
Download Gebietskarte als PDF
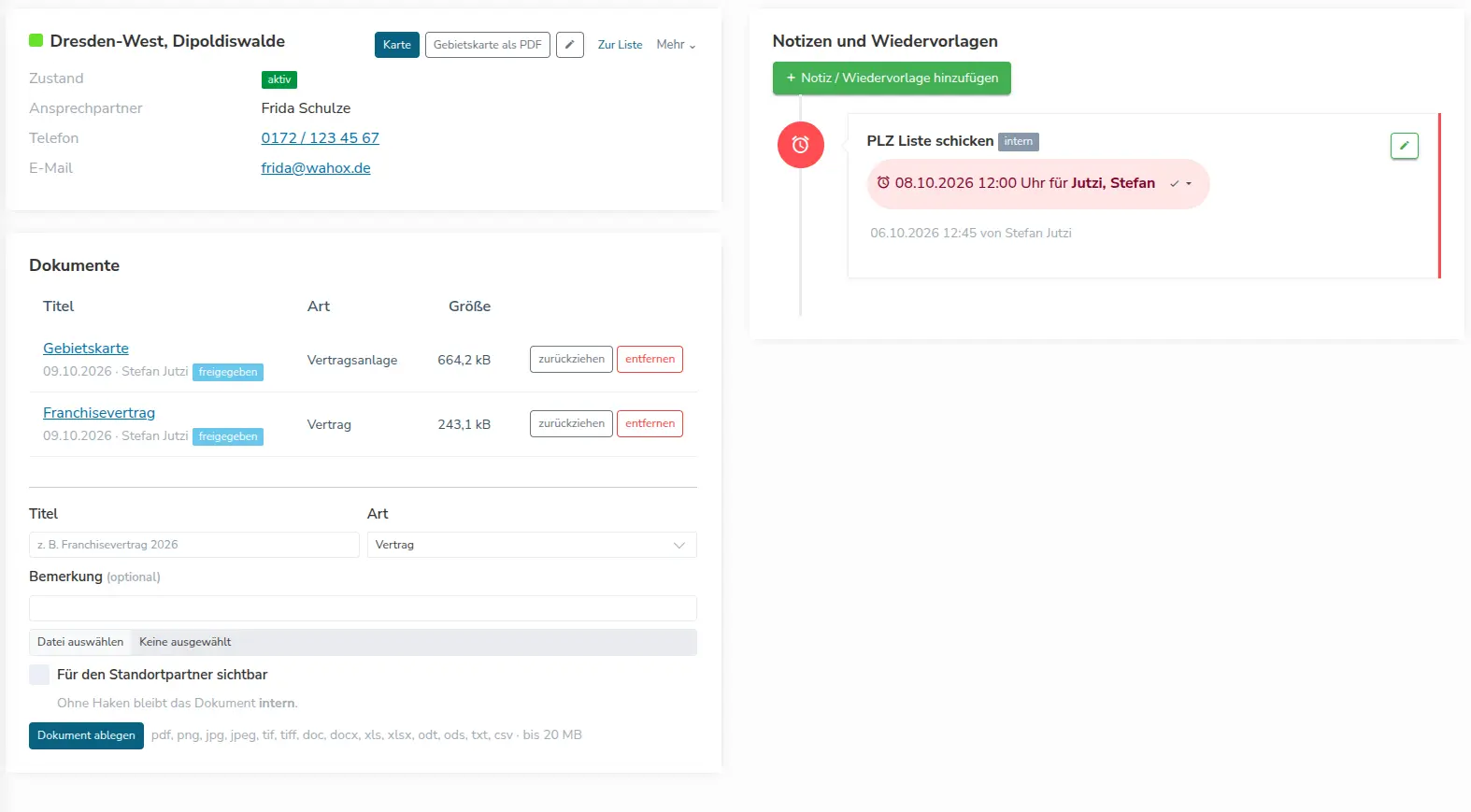click(x=488, y=45)
